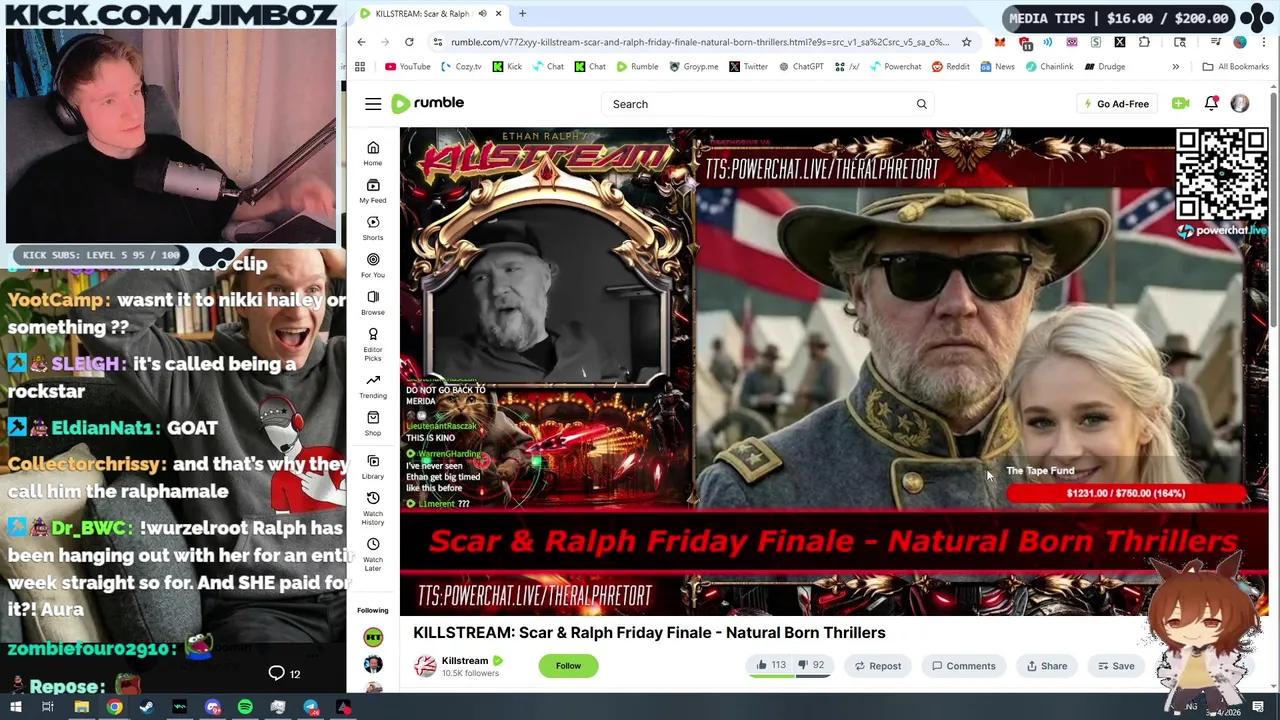Open Drudge bookmark
1280x720 pixels.
click(x=1103, y=67)
